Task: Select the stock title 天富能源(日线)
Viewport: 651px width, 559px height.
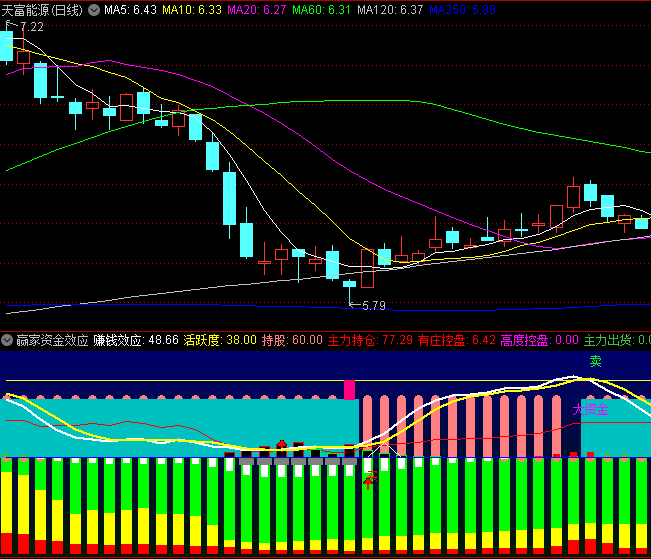Action: click(x=42, y=10)
